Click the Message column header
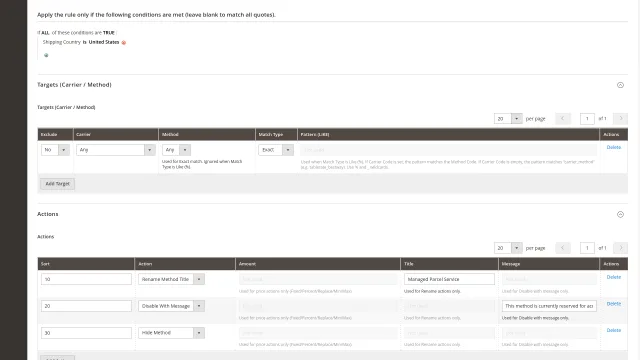 coord(549,264)
